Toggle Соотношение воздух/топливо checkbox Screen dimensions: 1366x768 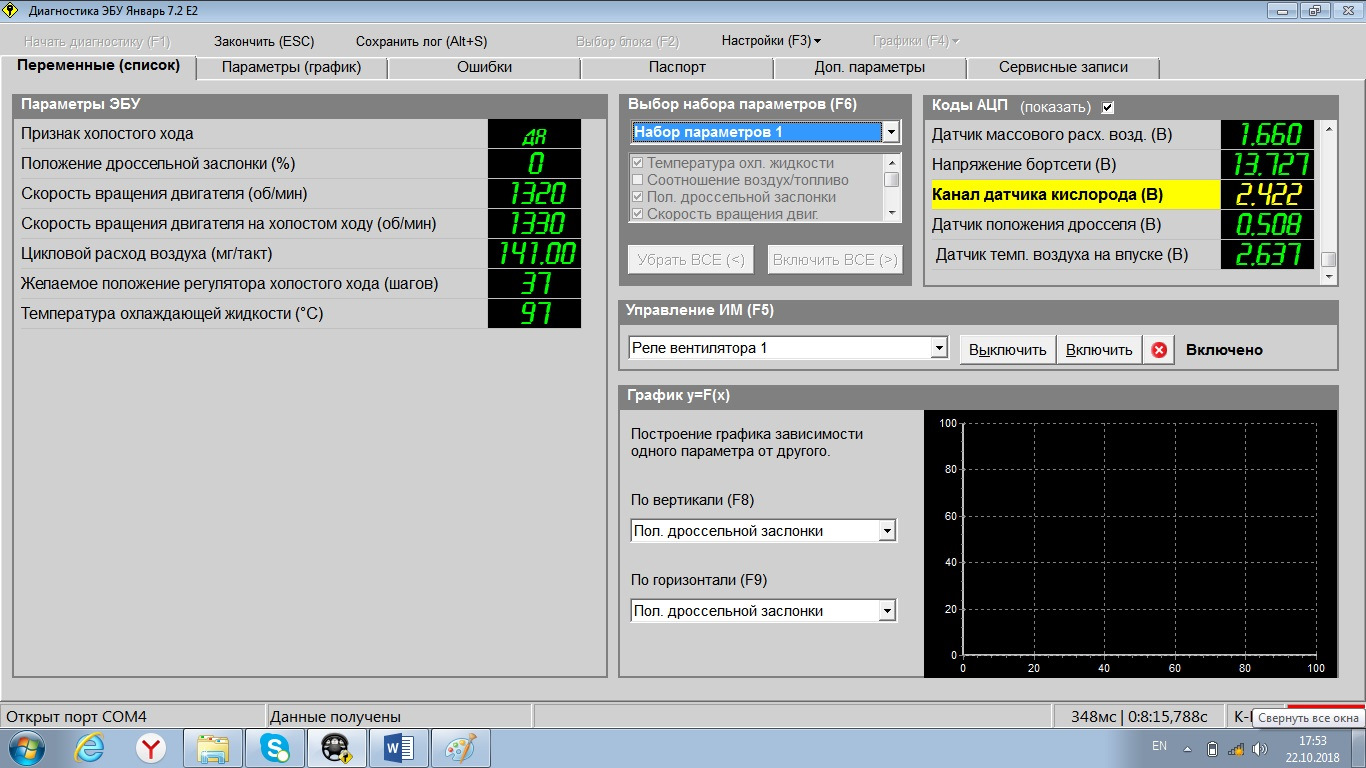637,180
